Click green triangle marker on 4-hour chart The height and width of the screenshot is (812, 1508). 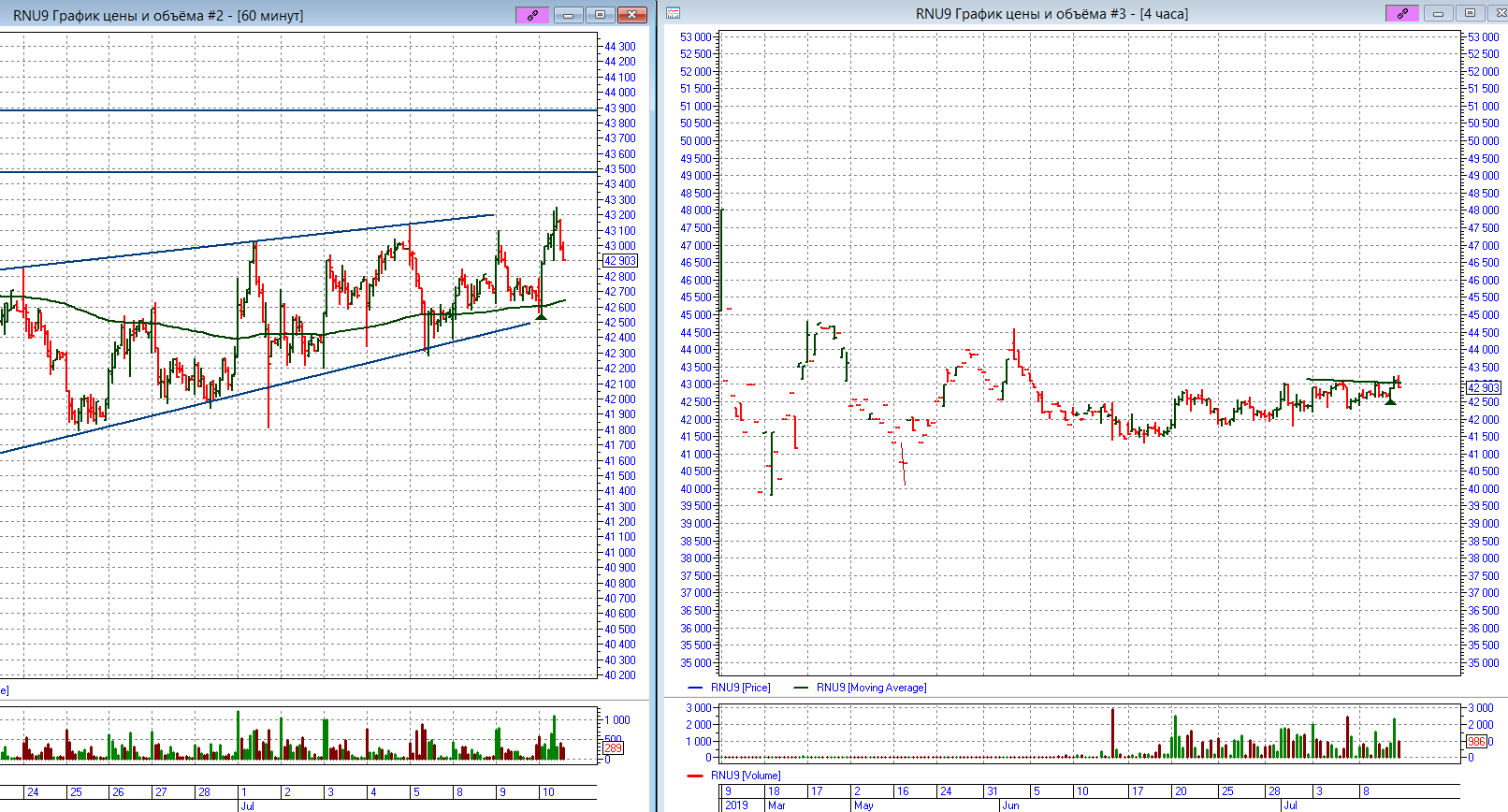pyautogui.click(x=1390, y=400)
